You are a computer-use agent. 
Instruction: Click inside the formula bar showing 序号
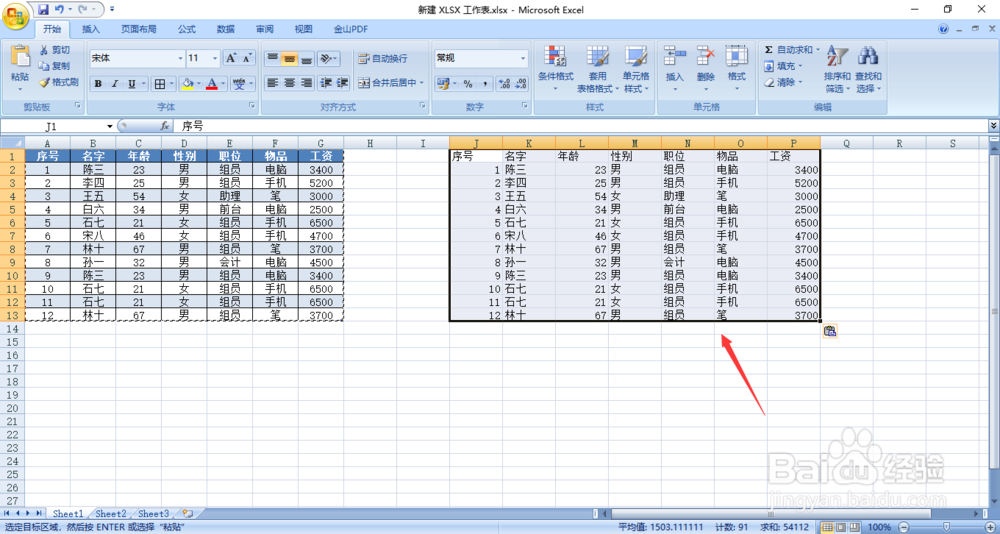580,126
